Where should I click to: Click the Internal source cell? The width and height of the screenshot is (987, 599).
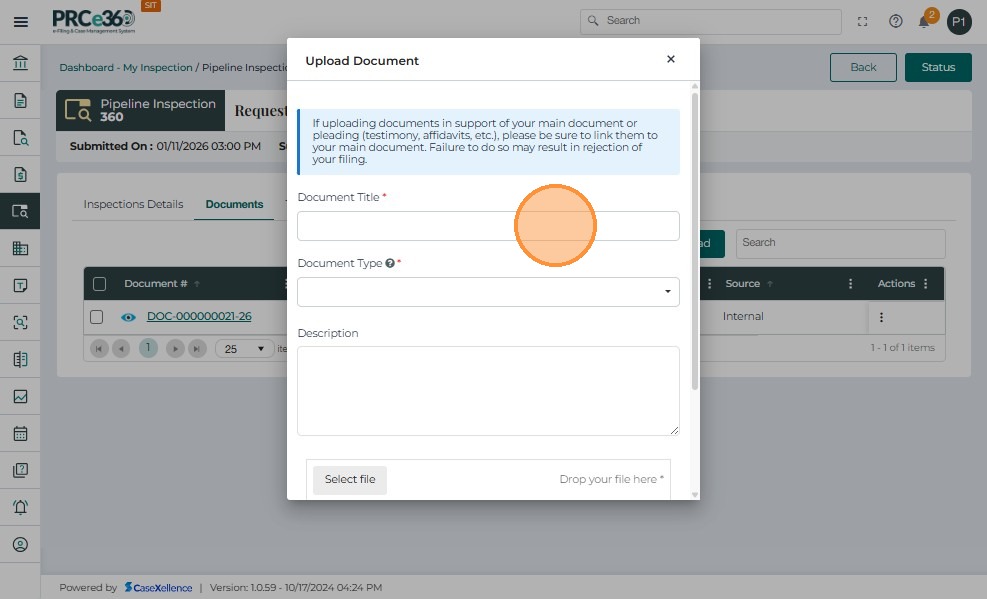pos(743,316)
